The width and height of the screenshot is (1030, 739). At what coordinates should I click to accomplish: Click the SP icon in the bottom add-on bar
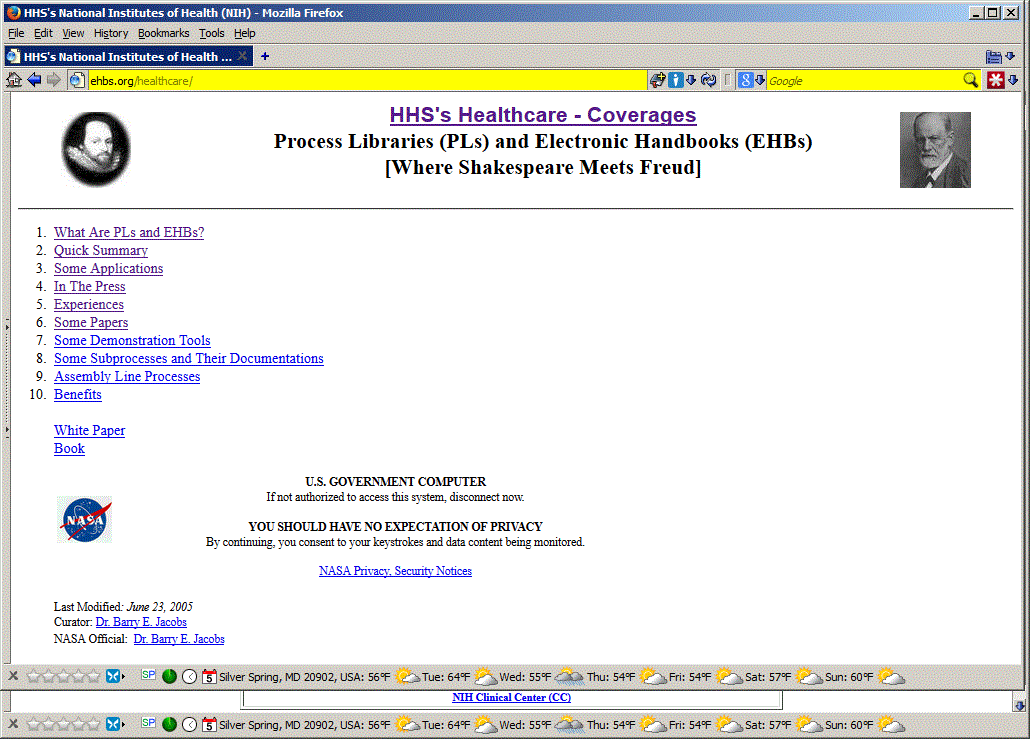pos(148,723)
